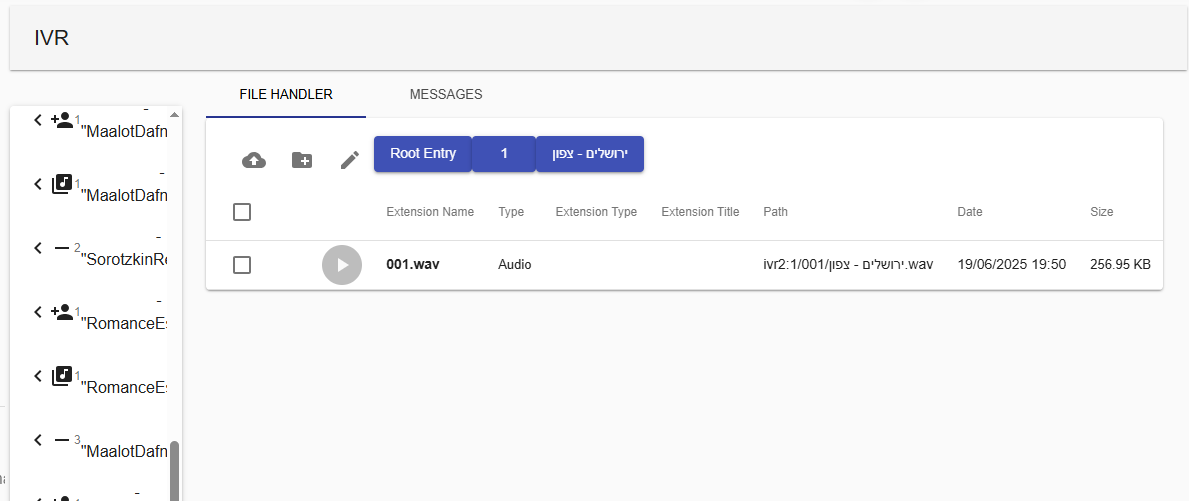The height and width of the screenshot is (501, 1189).
Task: Expand the SorotzkinRe tree chevron
Action: point(37,248)
